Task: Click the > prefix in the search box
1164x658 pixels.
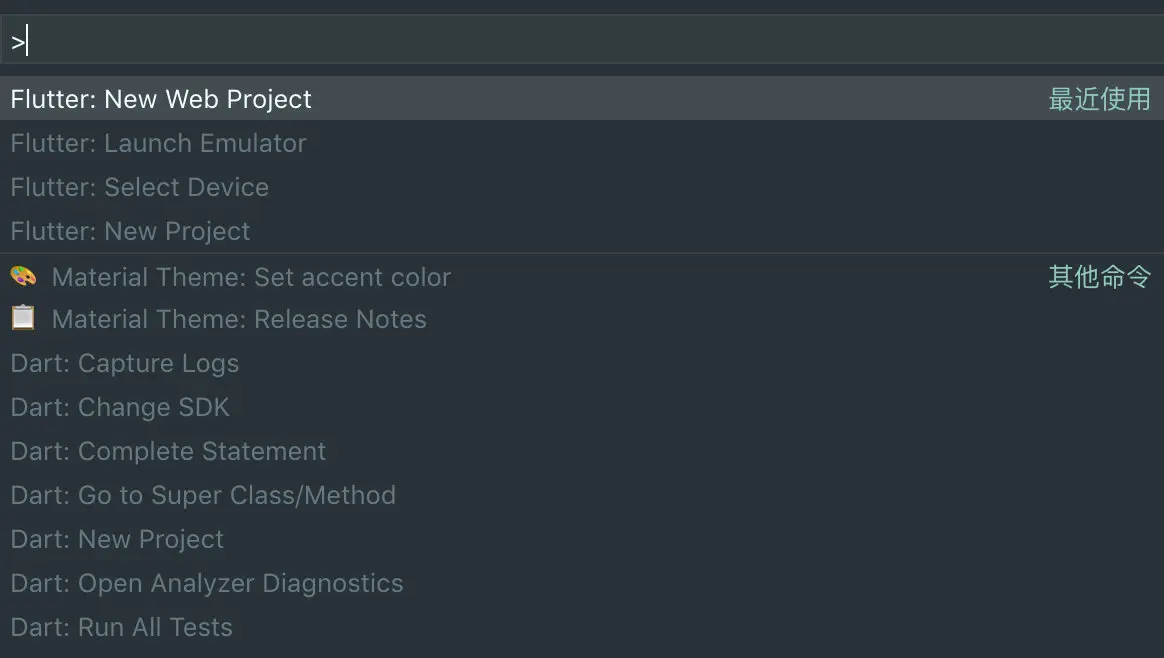Action: pos(17,42)
